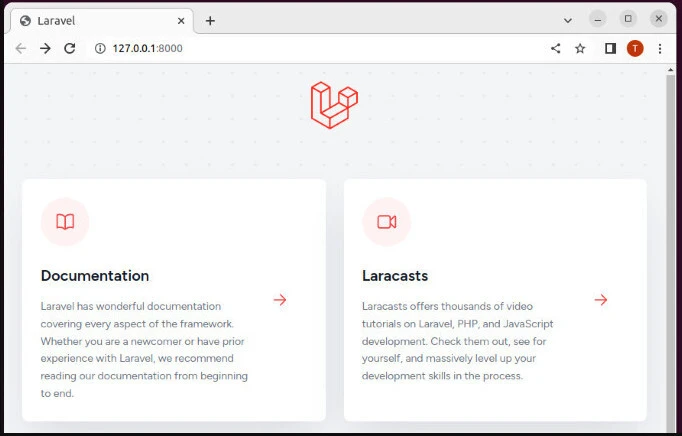Go back with the browser back arrow
Image resolution: width=682 pixels, height=436 pixels.
click(20, 48)
